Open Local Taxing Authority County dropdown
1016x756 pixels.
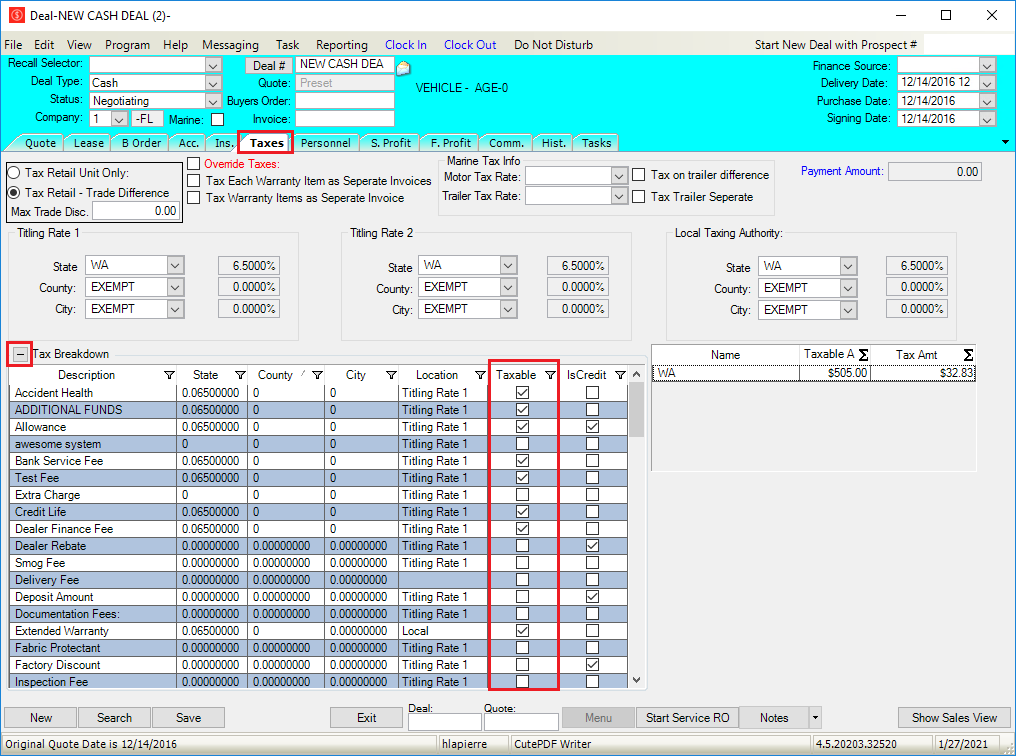[x=848, y=288]
